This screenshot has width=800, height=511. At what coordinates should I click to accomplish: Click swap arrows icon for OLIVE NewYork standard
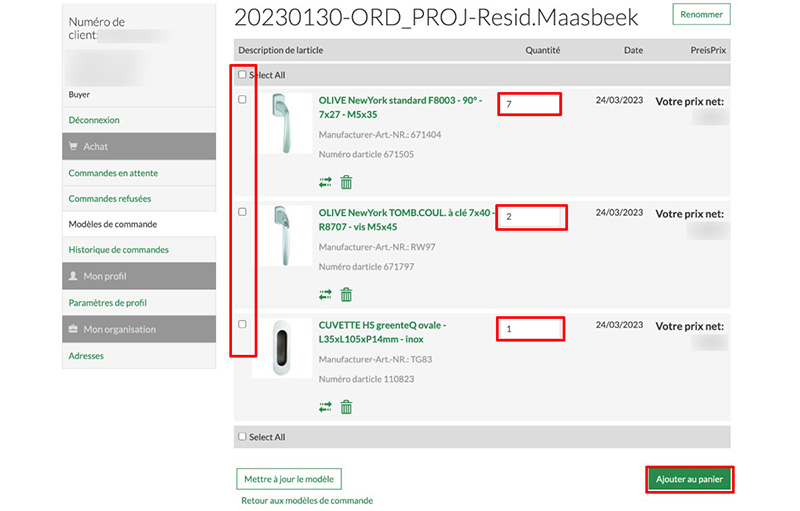pyautogui.click(x=326, y=183)
